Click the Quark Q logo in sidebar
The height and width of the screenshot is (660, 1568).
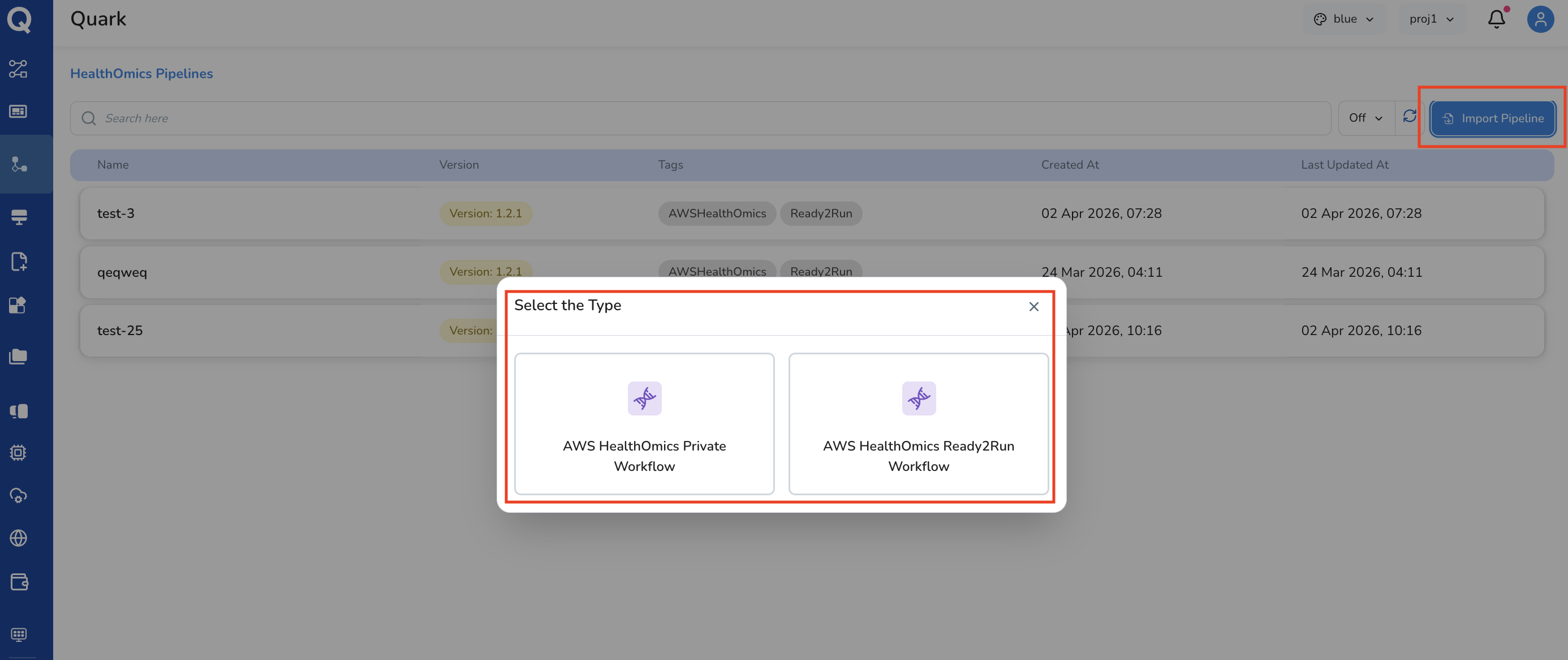click(x=19, y=19)
